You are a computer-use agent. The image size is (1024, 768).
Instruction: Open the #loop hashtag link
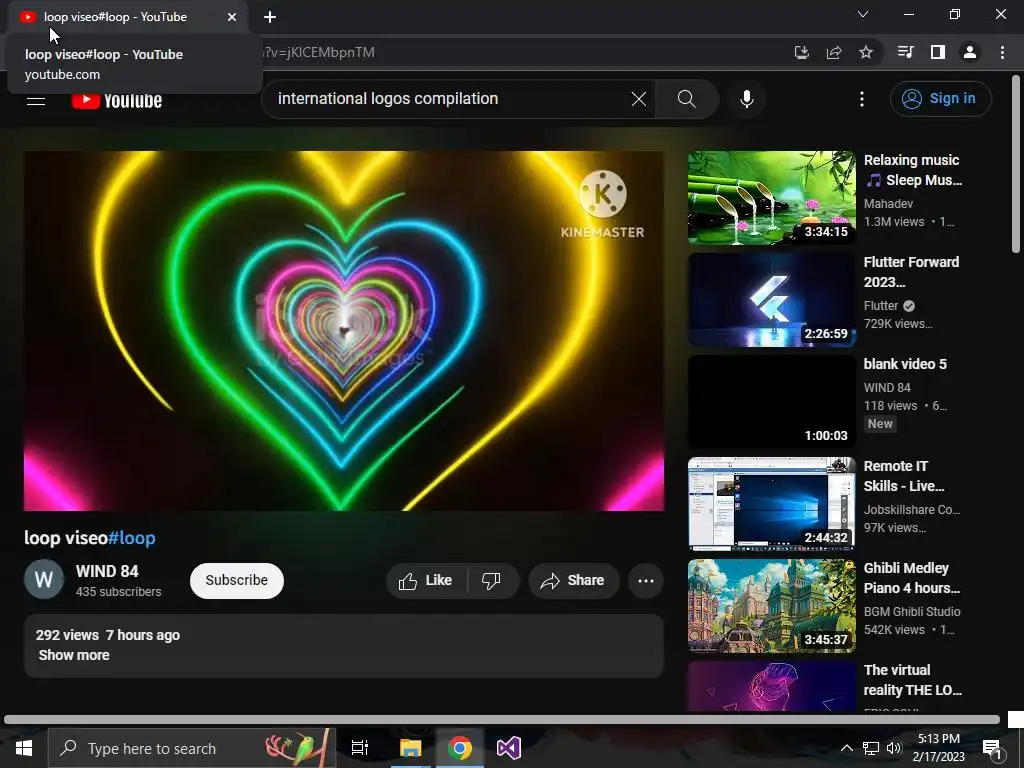tap(131, 538)
